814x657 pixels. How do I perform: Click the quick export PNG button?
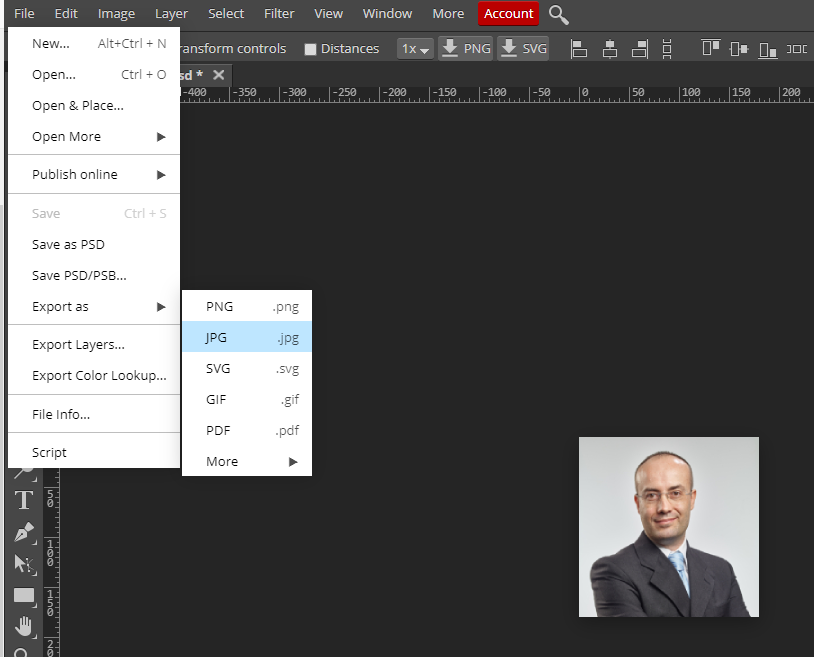466,48
